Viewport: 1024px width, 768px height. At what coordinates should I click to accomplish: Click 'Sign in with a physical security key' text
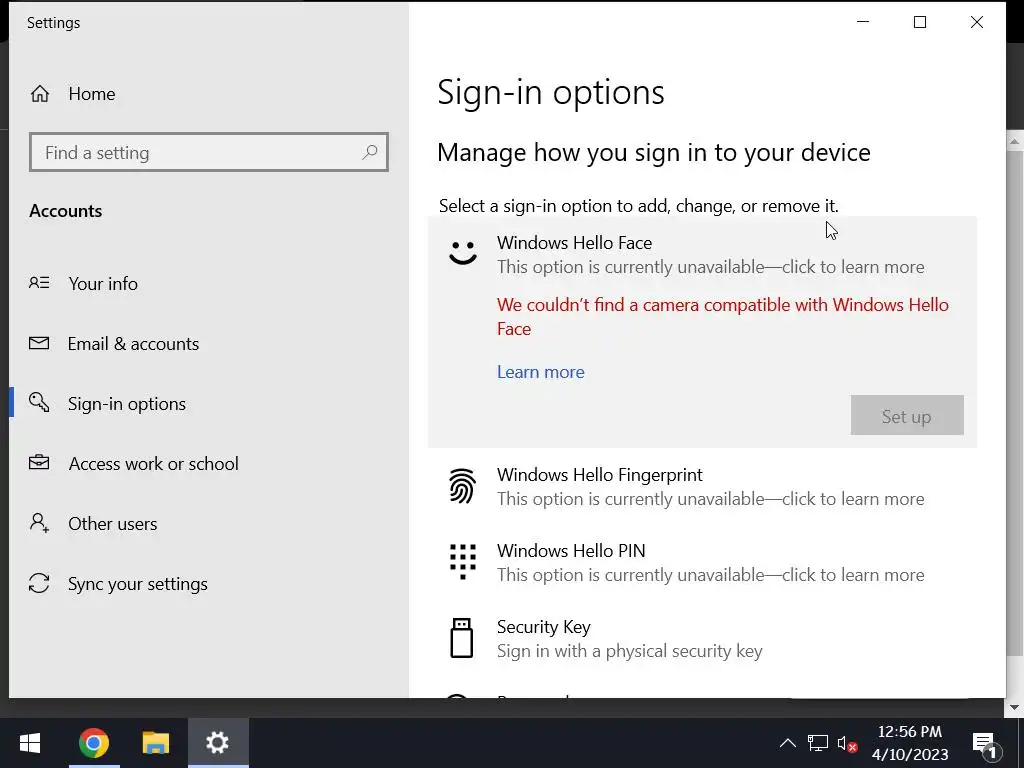630,651
